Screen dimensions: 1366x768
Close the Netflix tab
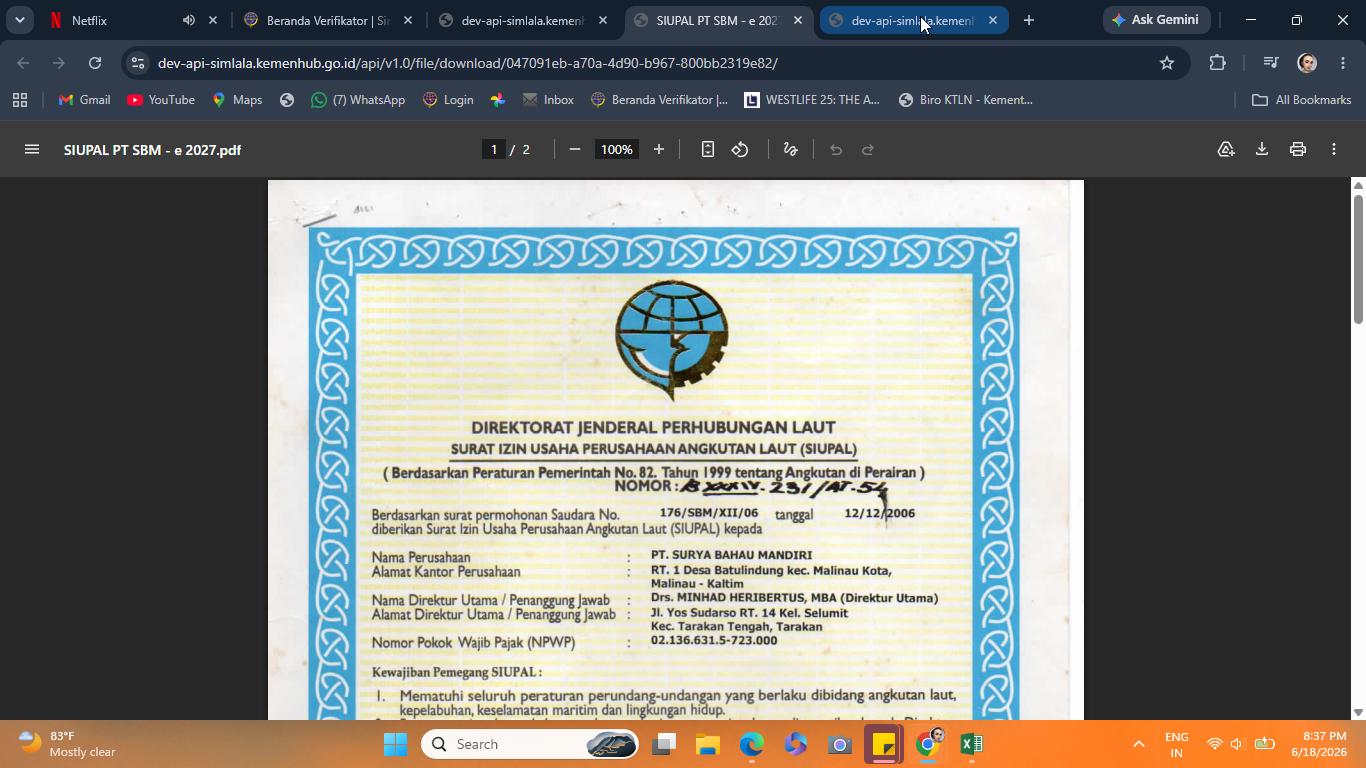tap(212, 20)
